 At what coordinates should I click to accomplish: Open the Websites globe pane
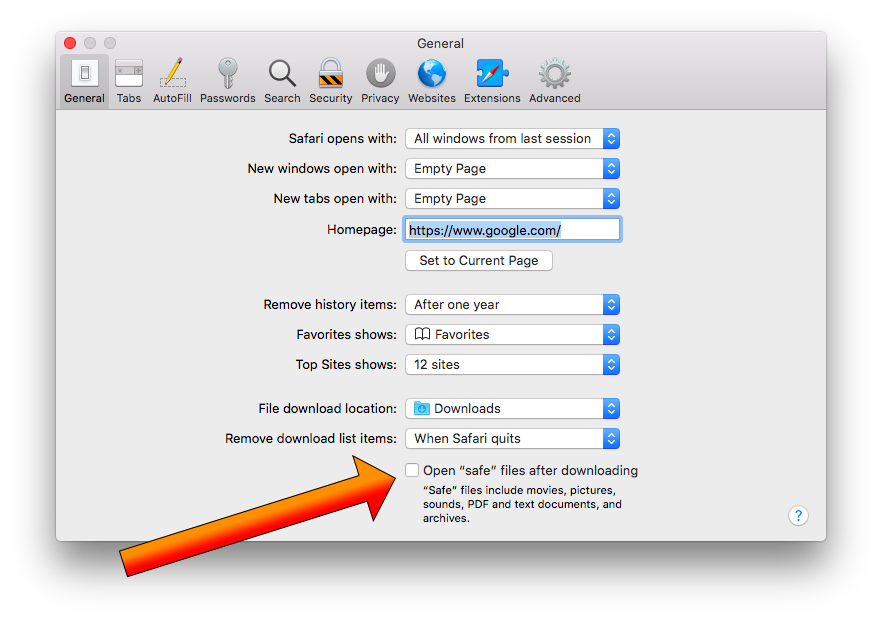[431, 81]
